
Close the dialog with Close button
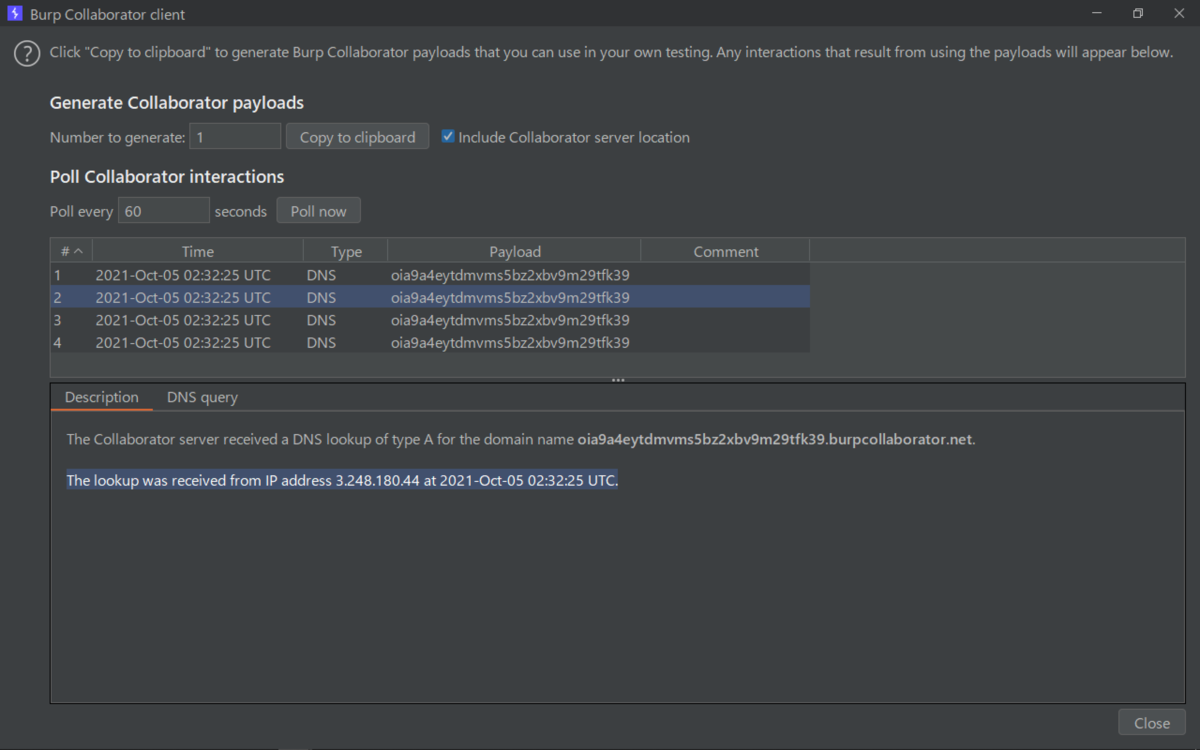[x=1152, y=723]
